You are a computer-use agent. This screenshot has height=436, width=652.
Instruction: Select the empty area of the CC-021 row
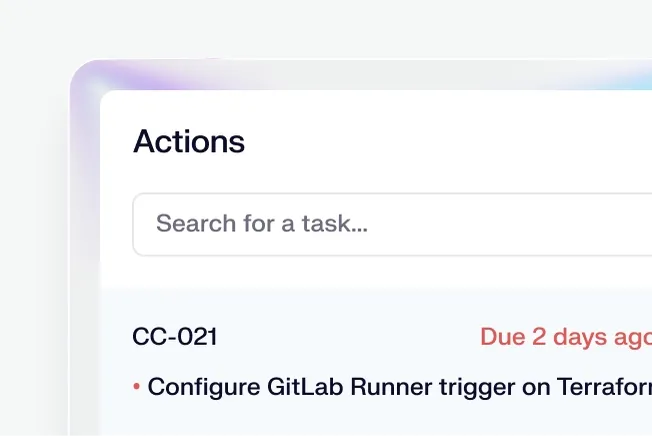tap(350, 338)
